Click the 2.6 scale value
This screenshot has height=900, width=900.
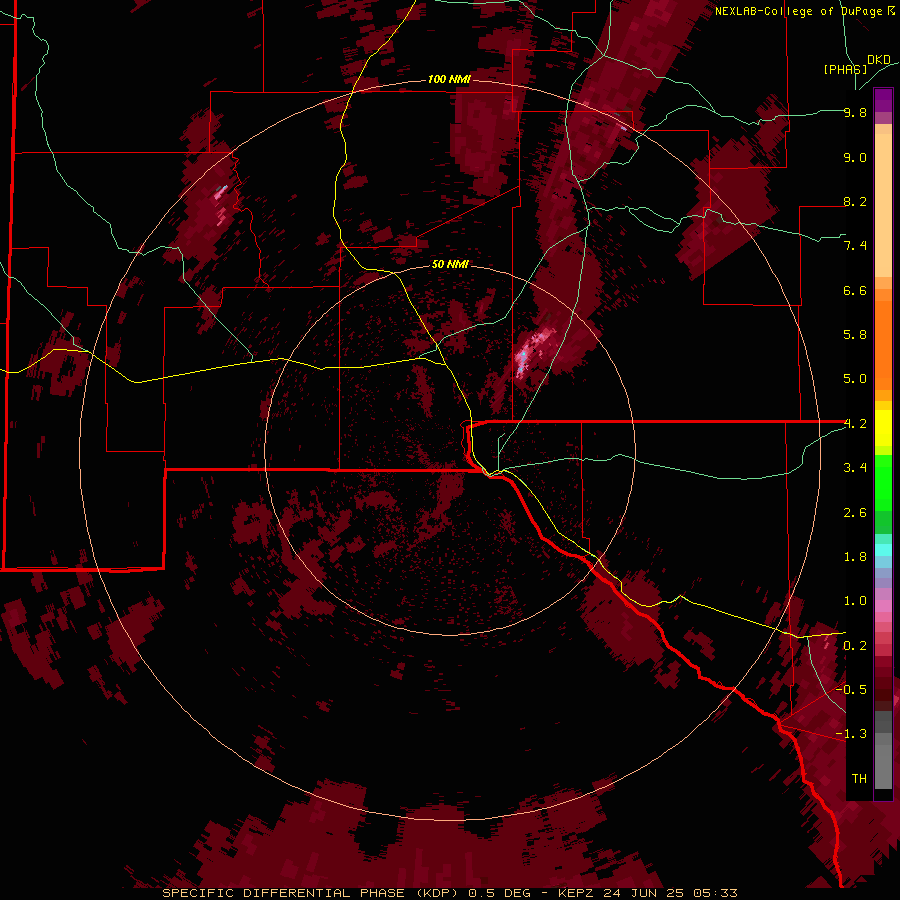(855, 513)
